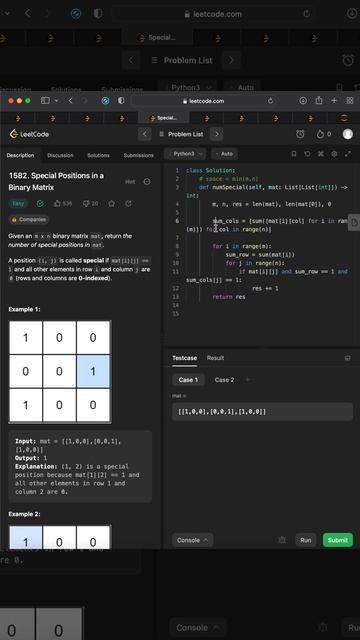The width and height of the screenshot is (360, 640).
Task: Open Problem List in the front window
Action: click(181, 134)
